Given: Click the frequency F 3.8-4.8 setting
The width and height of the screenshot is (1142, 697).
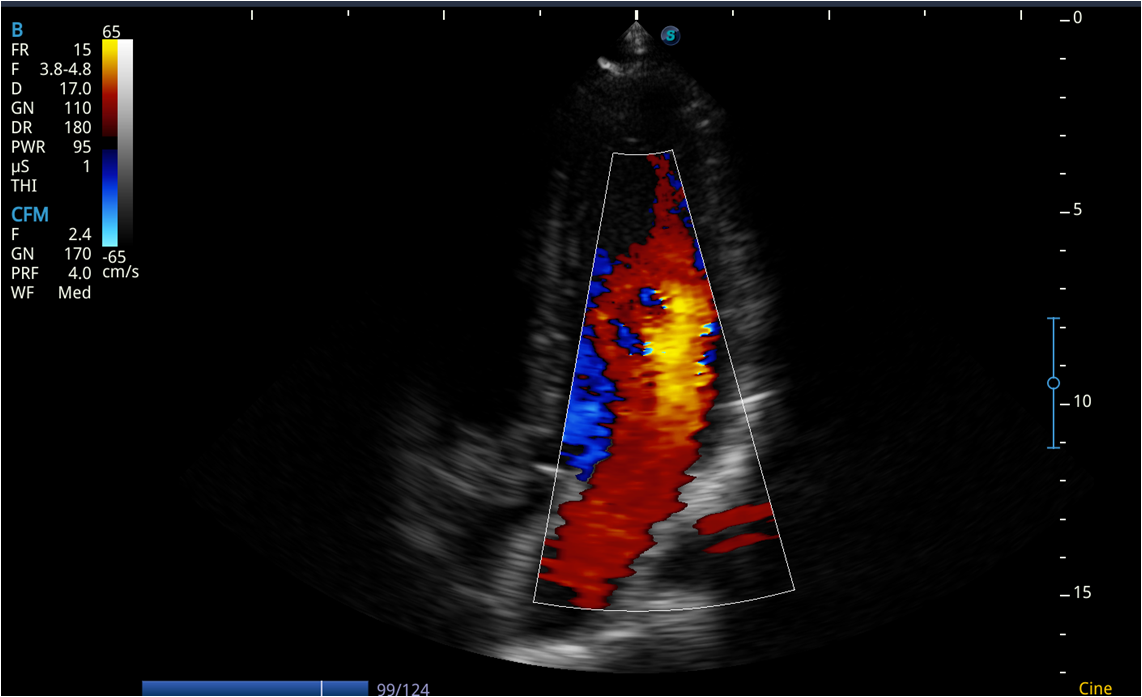Looking at the screenshot, I should tap(51, 69).
